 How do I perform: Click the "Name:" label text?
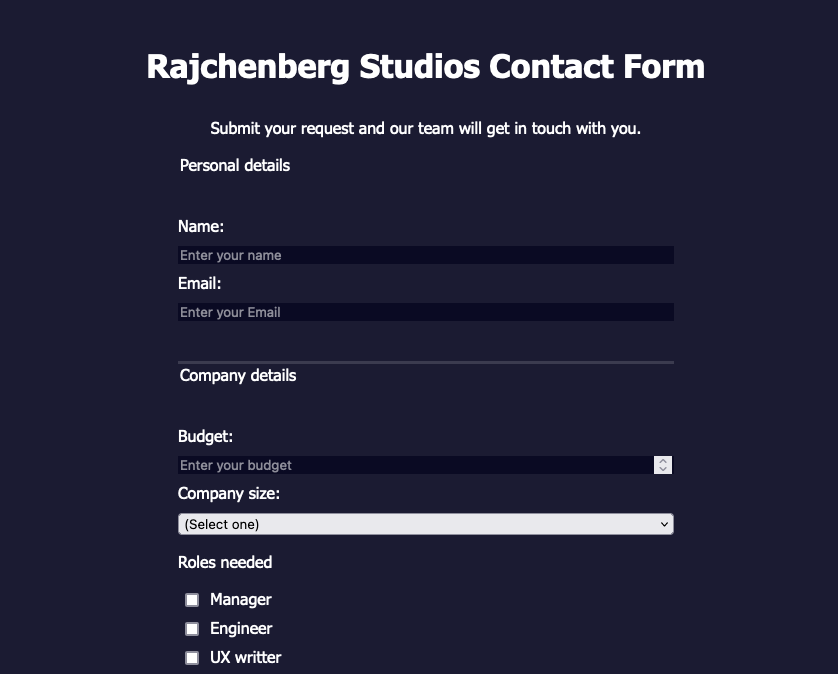tap(201, 227)
